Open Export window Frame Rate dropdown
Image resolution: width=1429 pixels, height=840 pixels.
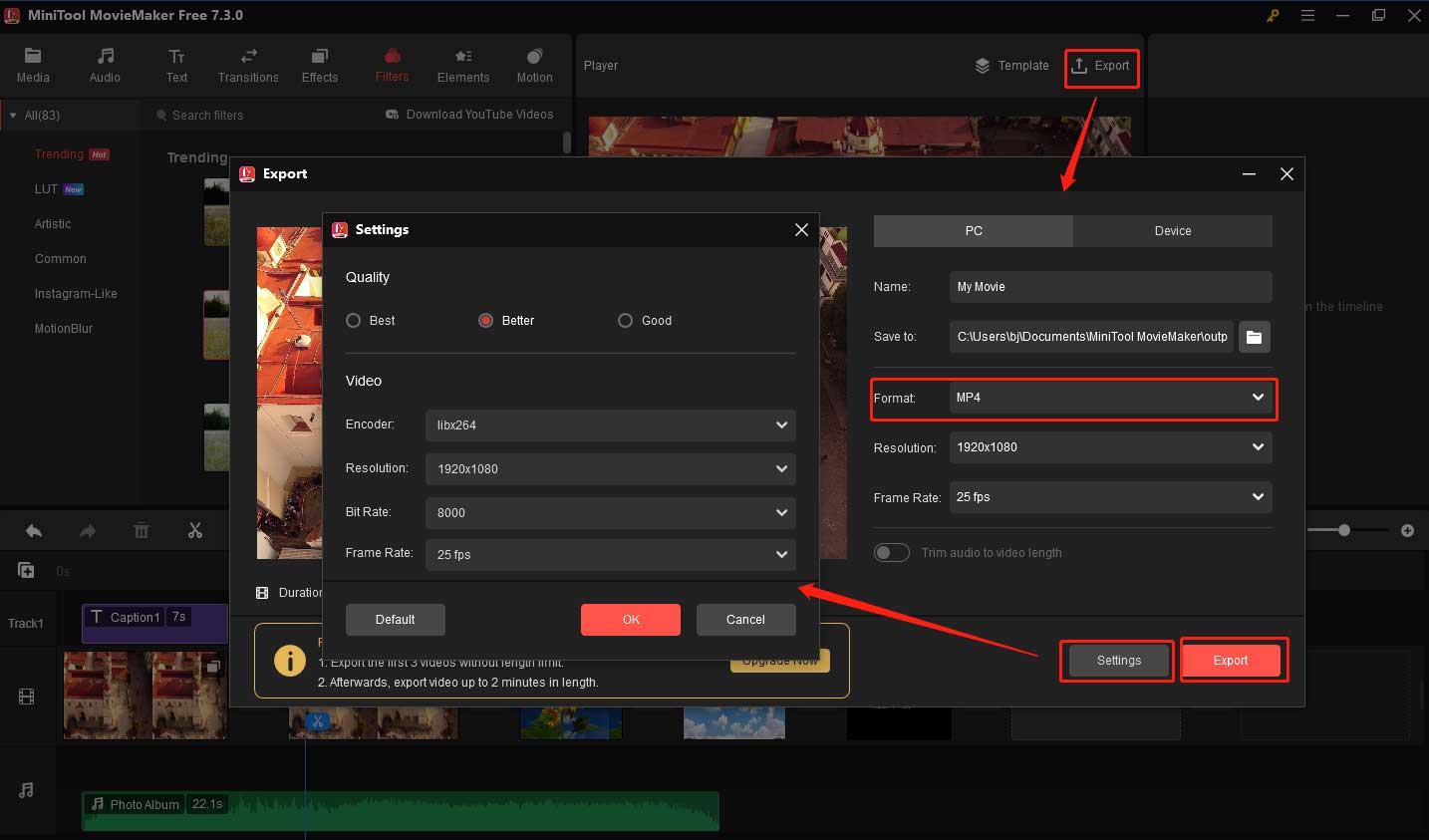[x=1110, y=497]
